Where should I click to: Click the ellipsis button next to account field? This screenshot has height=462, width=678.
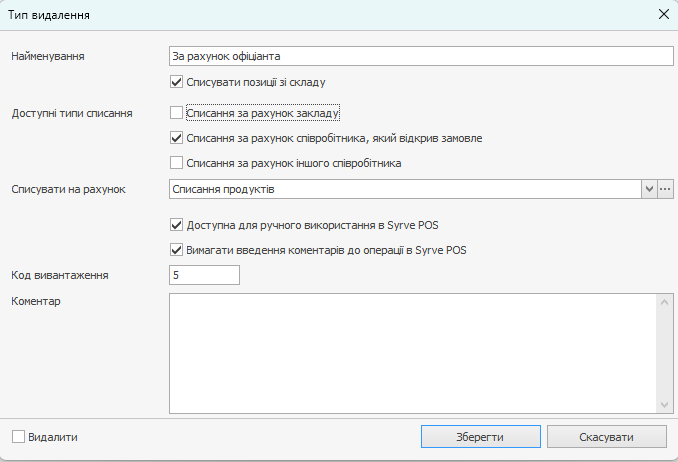point(665,188)
